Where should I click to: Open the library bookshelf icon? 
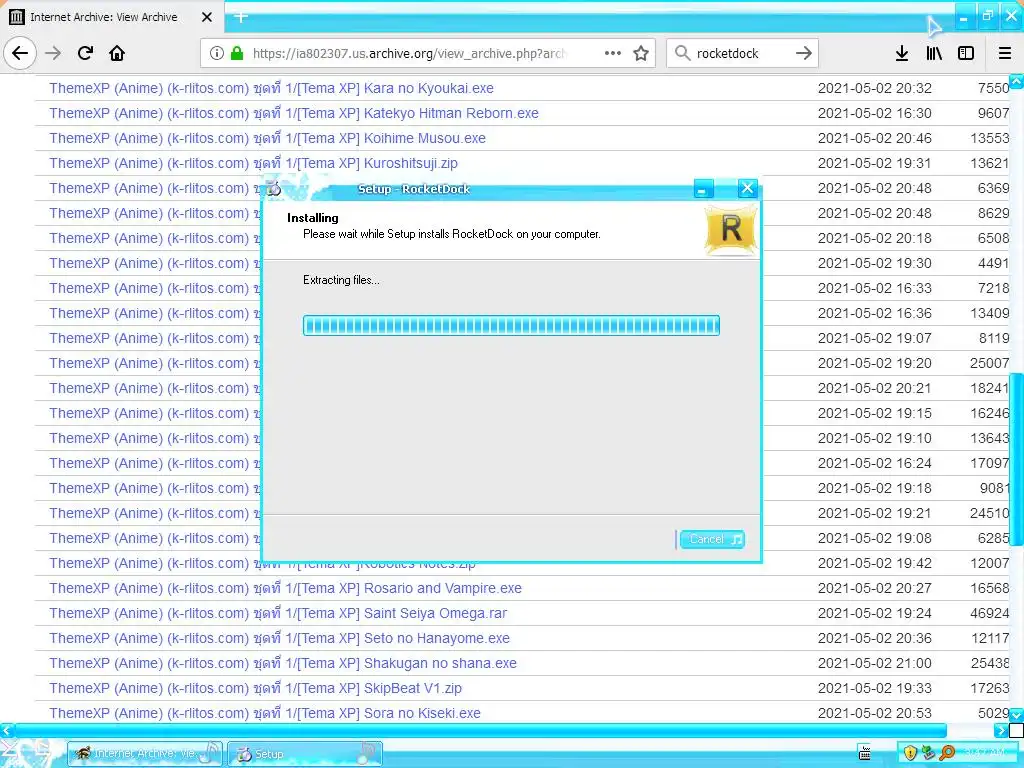coord(934,53)
